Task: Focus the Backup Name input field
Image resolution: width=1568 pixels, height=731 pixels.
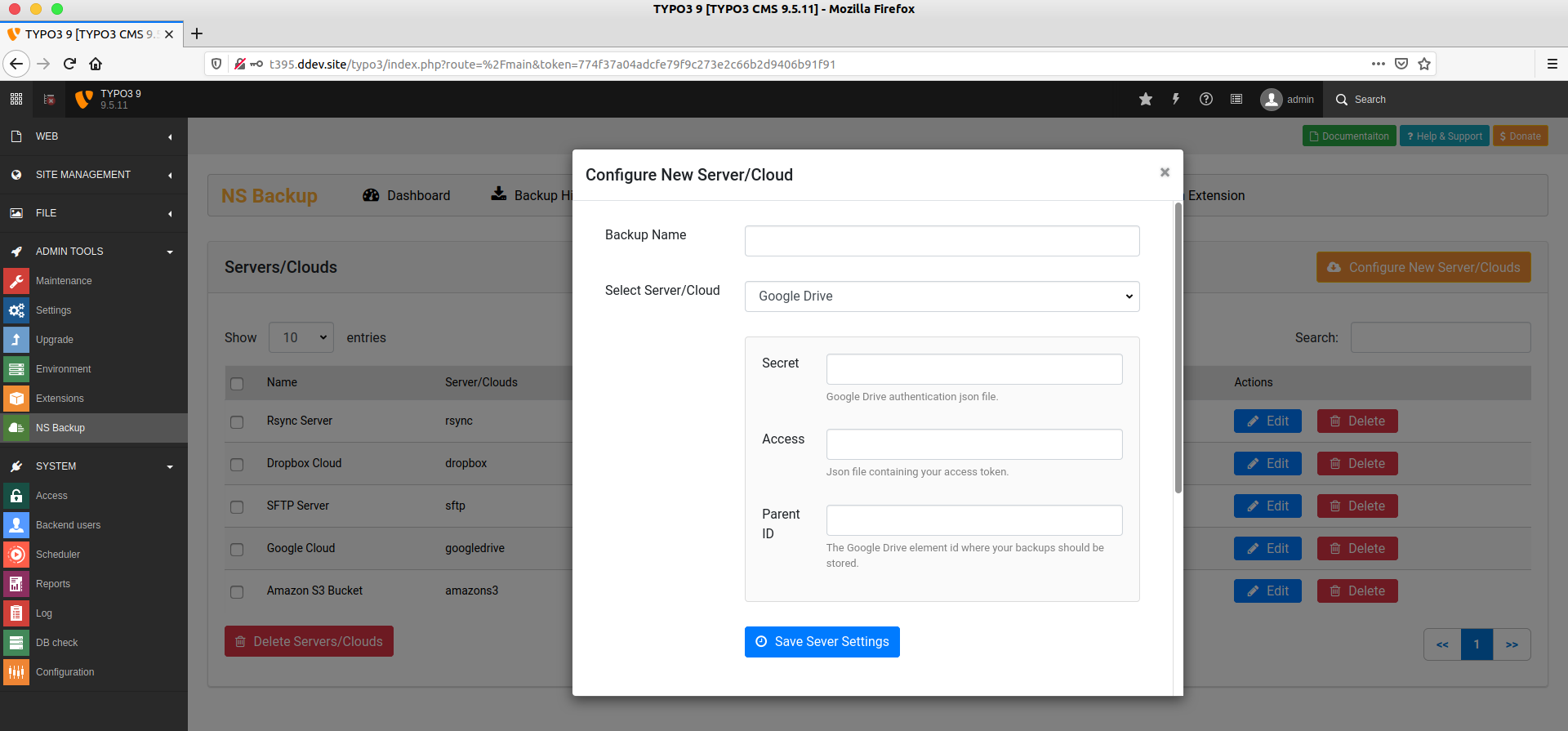Action: pos(942,241)
